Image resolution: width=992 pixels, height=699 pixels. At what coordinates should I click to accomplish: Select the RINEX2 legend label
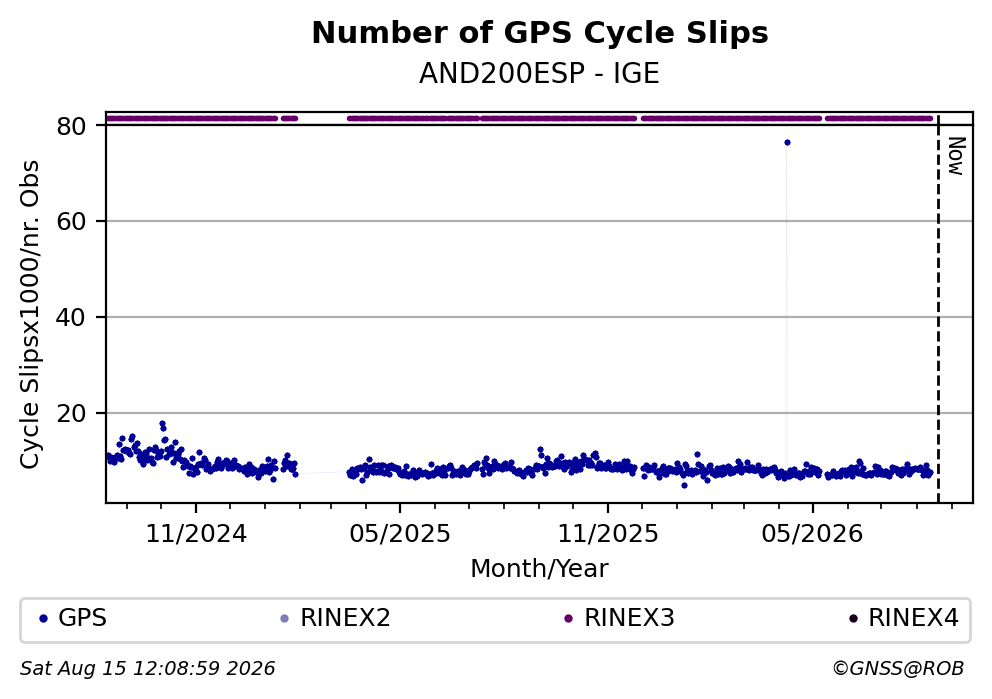(345, 618)
